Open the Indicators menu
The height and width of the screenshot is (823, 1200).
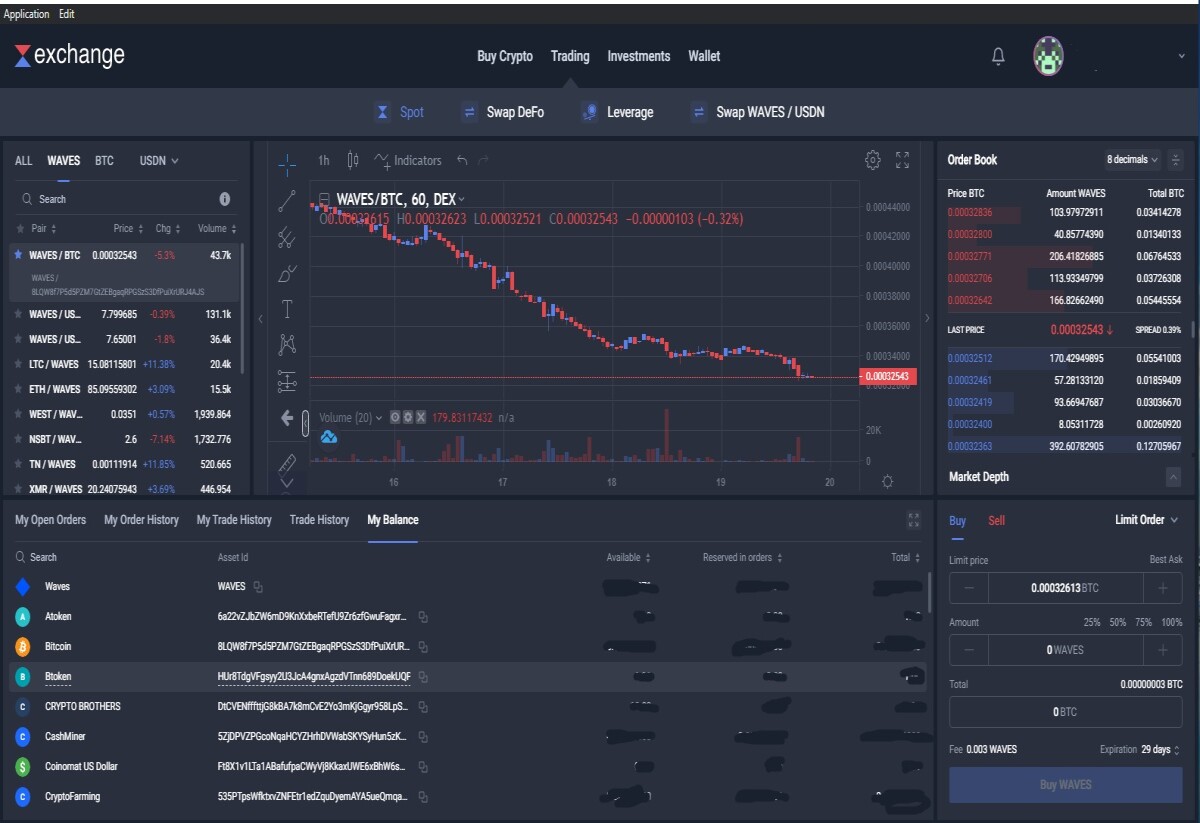(408, 160)
